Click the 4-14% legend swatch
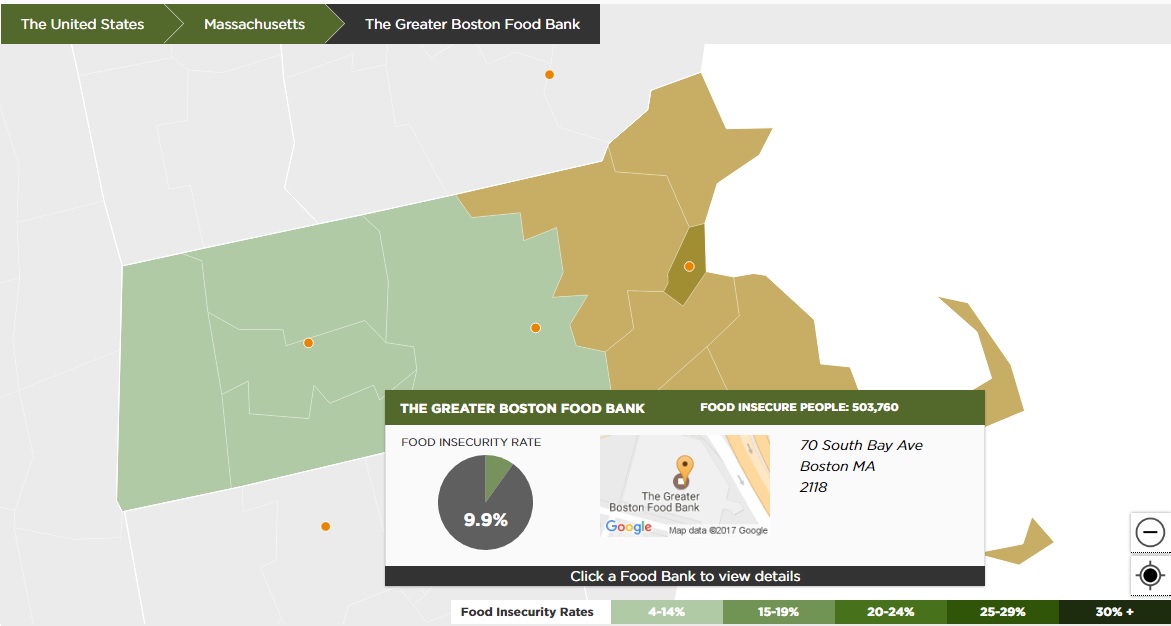 click(x=667, y=612)
